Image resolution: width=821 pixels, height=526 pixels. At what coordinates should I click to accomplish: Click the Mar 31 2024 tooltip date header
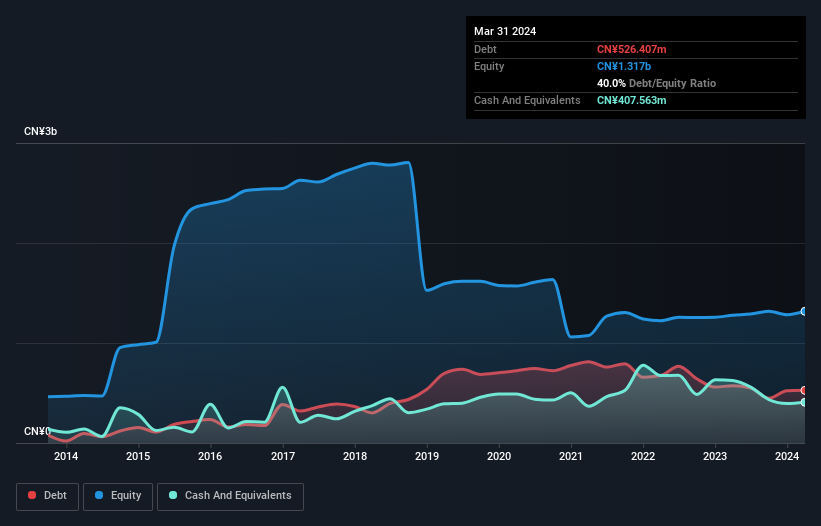[505, 31]
